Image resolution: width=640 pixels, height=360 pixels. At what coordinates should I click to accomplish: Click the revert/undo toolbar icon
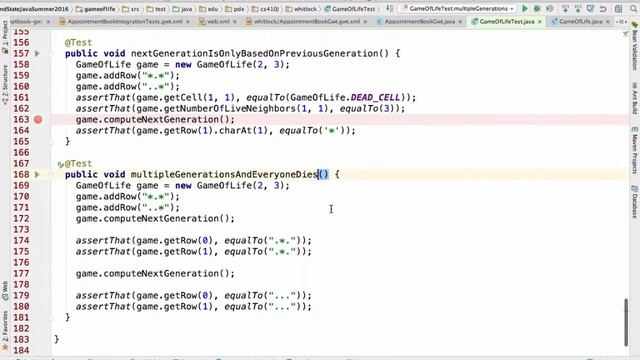pyautogui.click(x=603, y=9)
